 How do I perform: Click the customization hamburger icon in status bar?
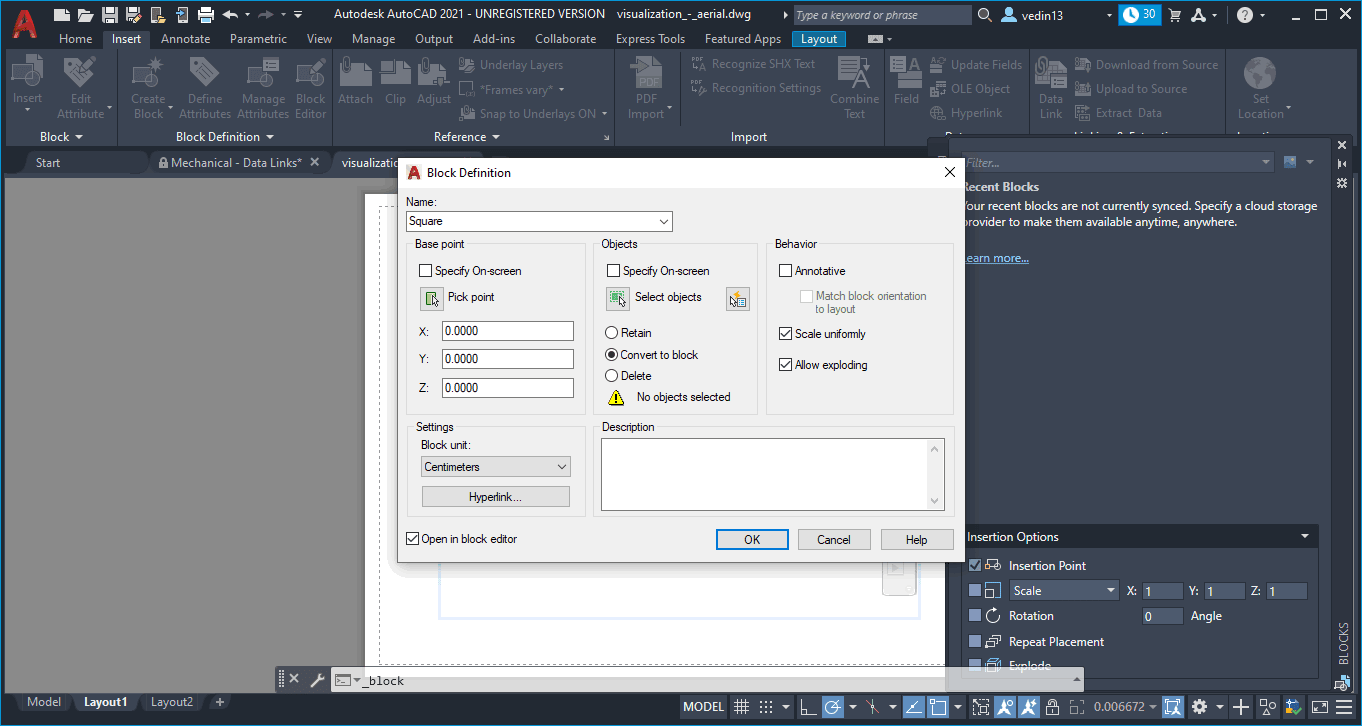tap(1345, 706)
